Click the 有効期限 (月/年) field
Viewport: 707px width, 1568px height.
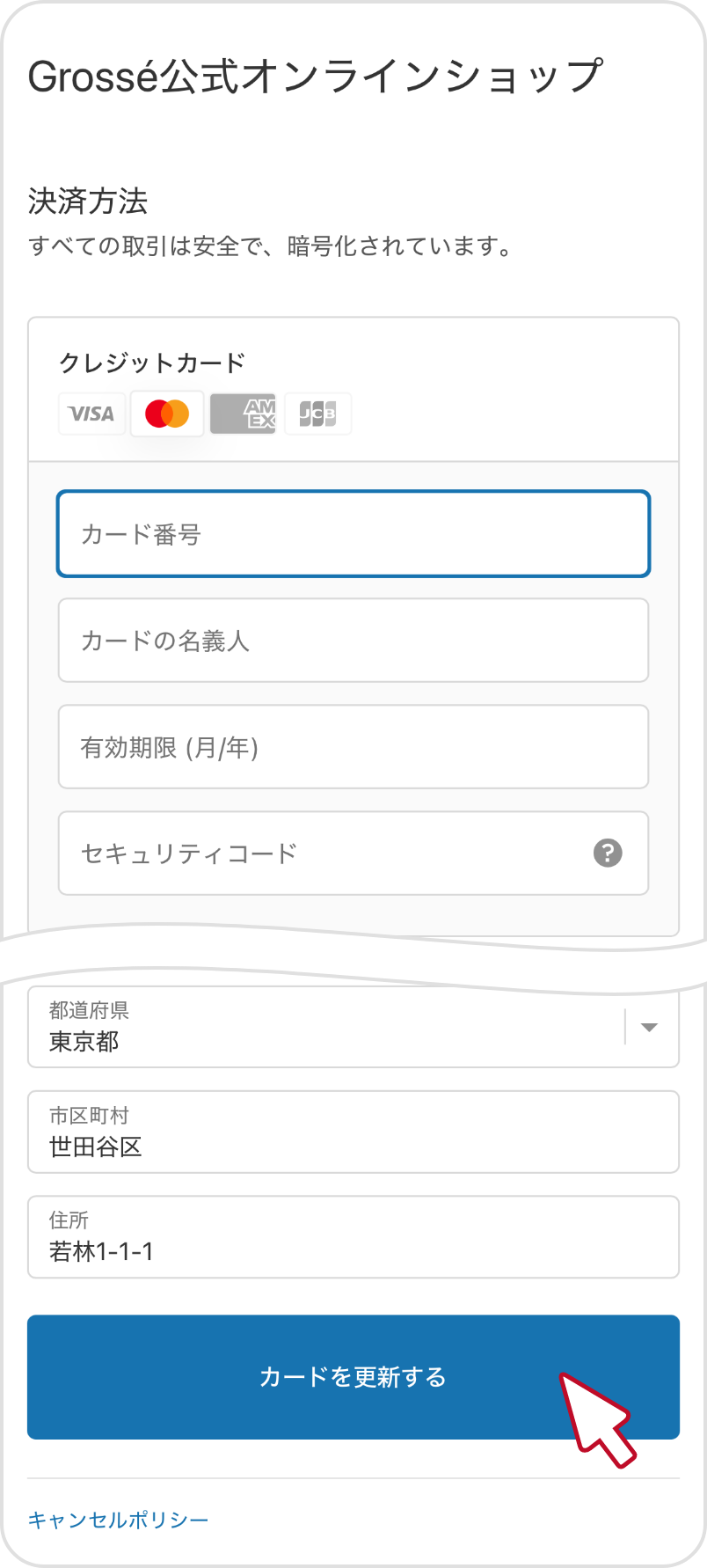point(353,747)
